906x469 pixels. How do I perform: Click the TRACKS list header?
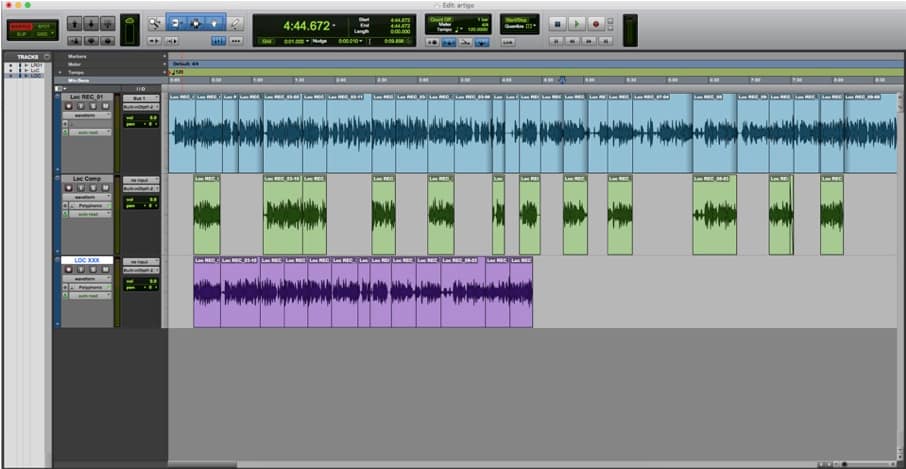pyautogui.click(x=27, y=57)
